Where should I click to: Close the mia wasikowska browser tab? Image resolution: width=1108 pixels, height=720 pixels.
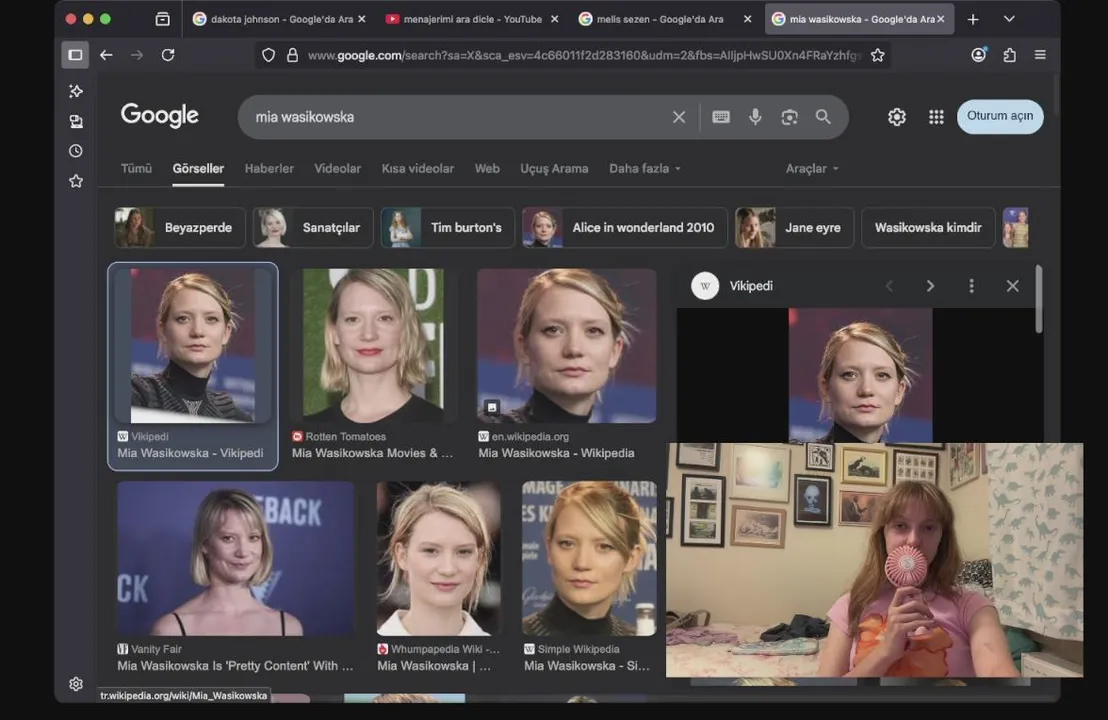[941, 19]
